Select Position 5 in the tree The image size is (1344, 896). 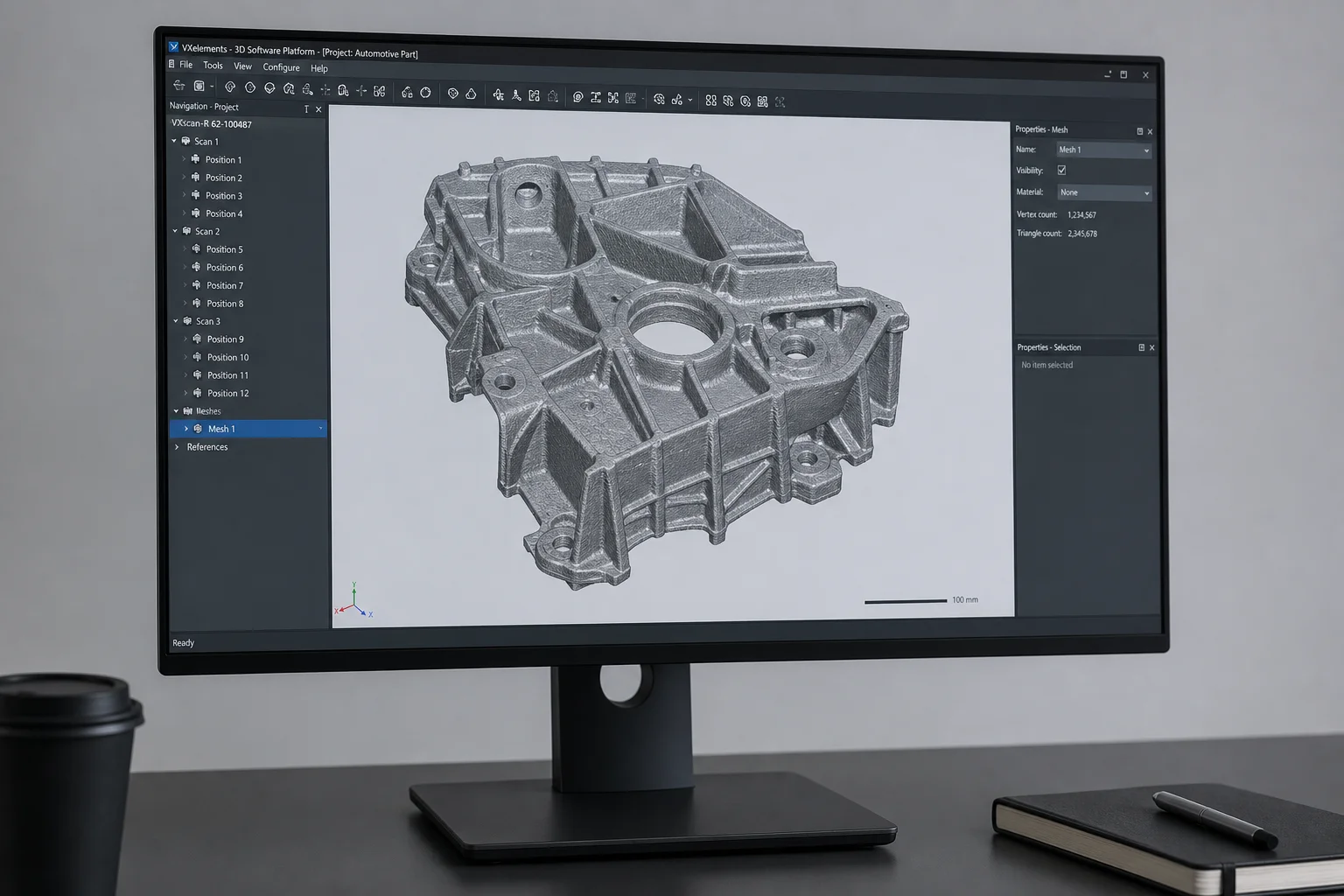[225, 249]
